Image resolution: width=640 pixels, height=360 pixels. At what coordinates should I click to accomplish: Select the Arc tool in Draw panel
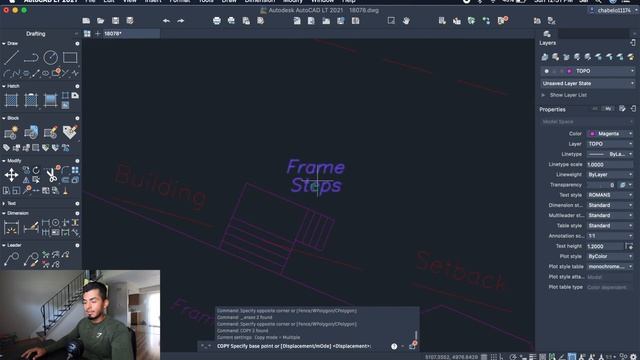(x=7, y=74)
